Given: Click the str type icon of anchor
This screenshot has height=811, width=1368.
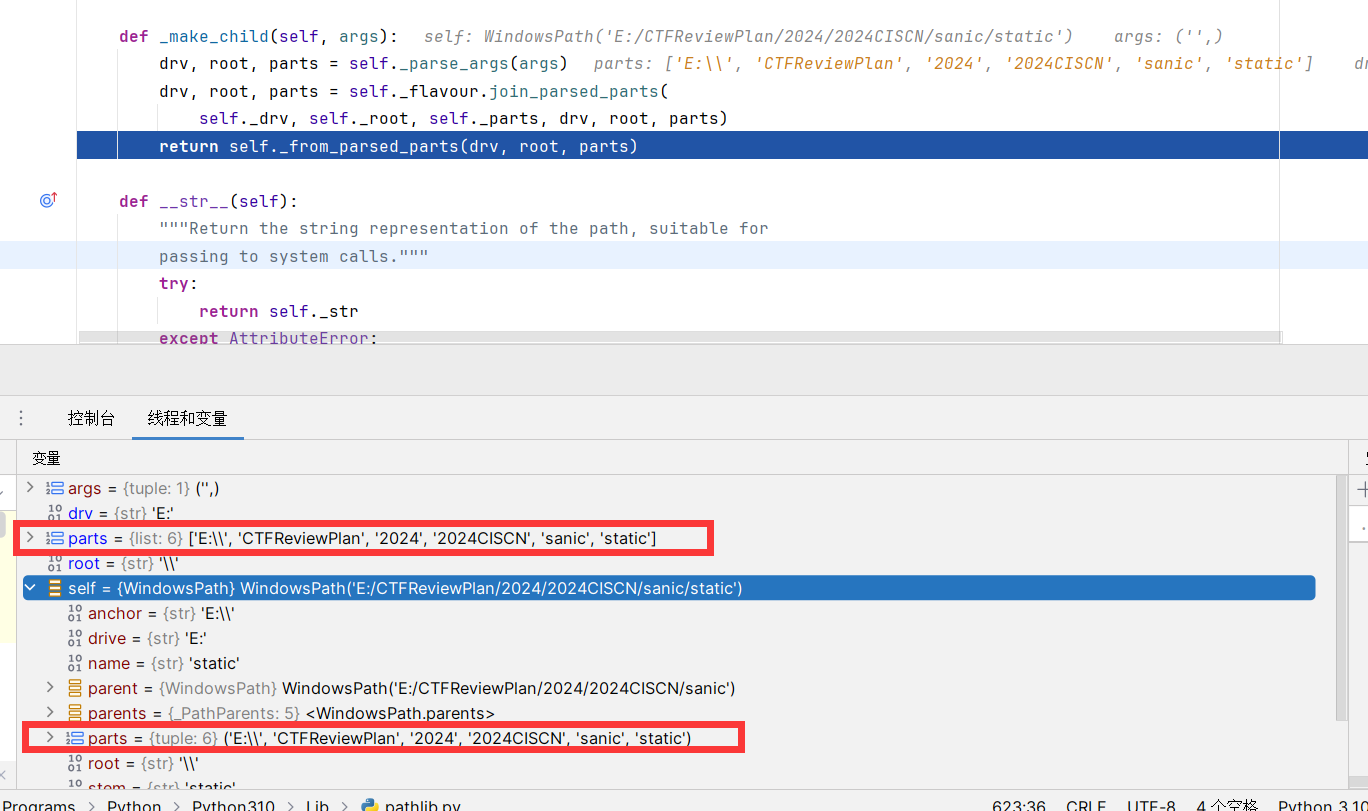Looking at the screenshot, I should pos(75,613).
